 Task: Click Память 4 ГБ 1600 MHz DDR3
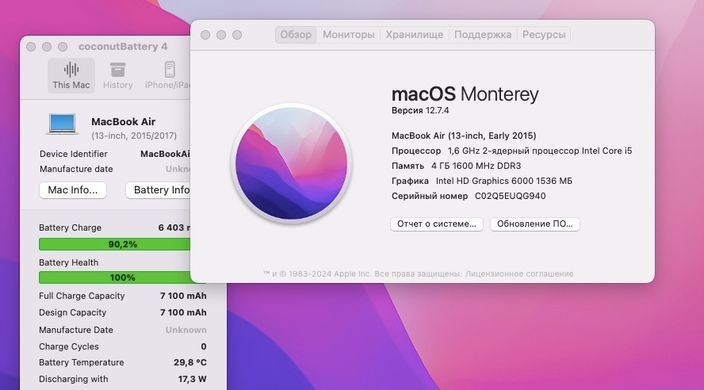click(456, 166)
